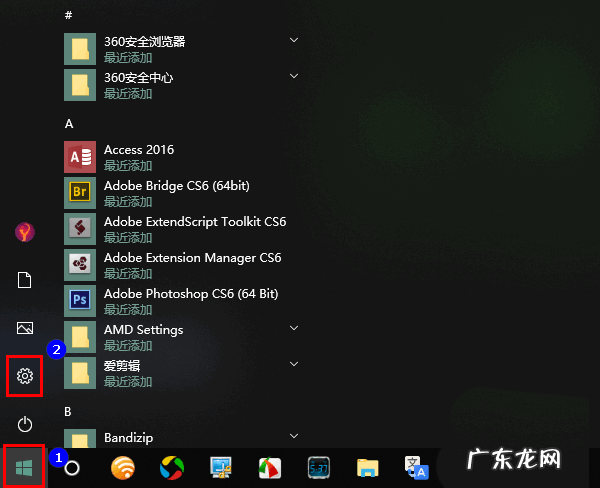This screenshot has height=488, width=600.
Task: Expand the Bandizip folder chevron
Action: pos(294,436)
